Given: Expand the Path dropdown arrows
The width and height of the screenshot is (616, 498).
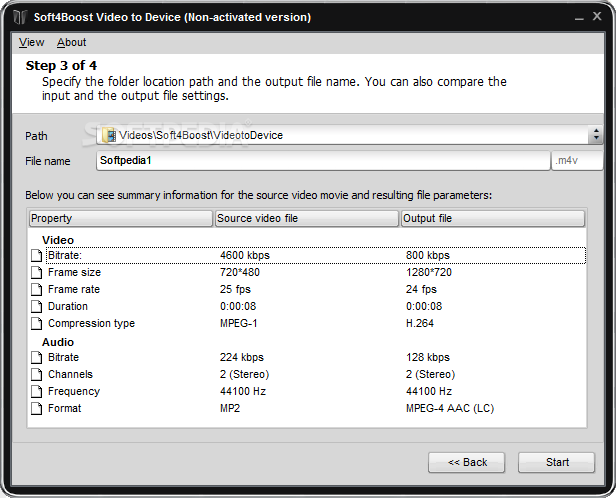Looking at the screenshot, I should click(x=596, y=135).
